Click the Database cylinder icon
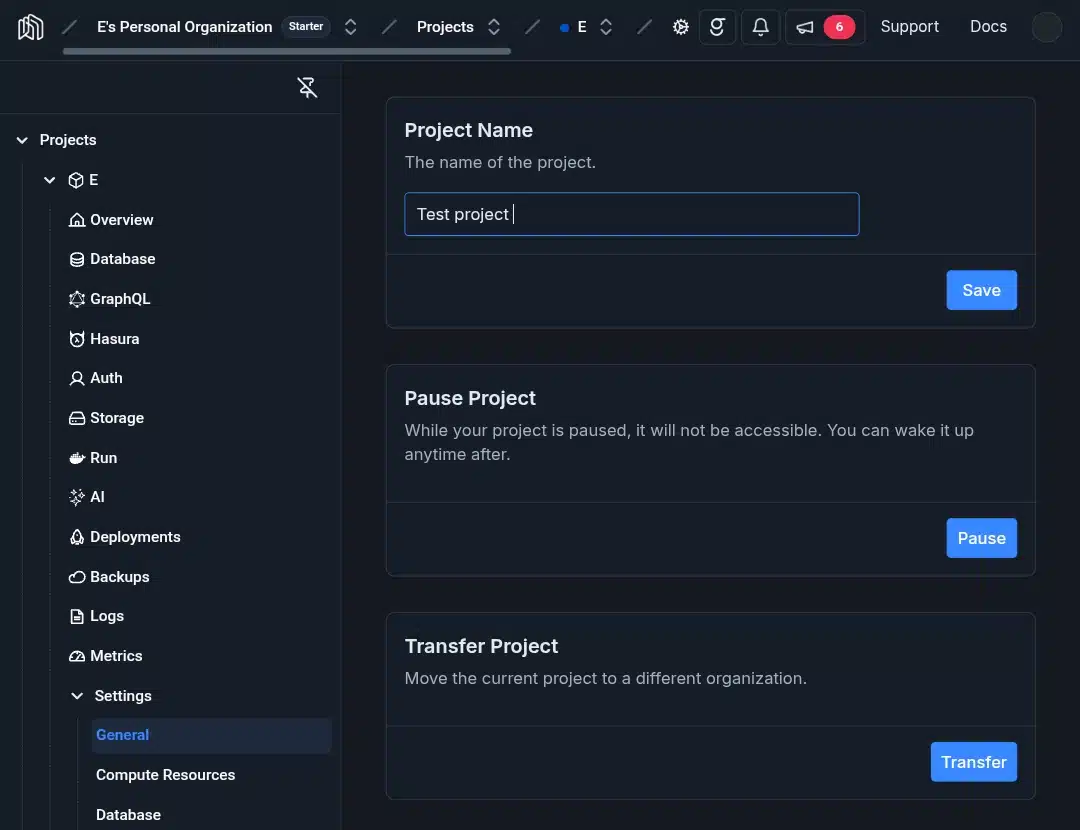 (x=76, y=259)
